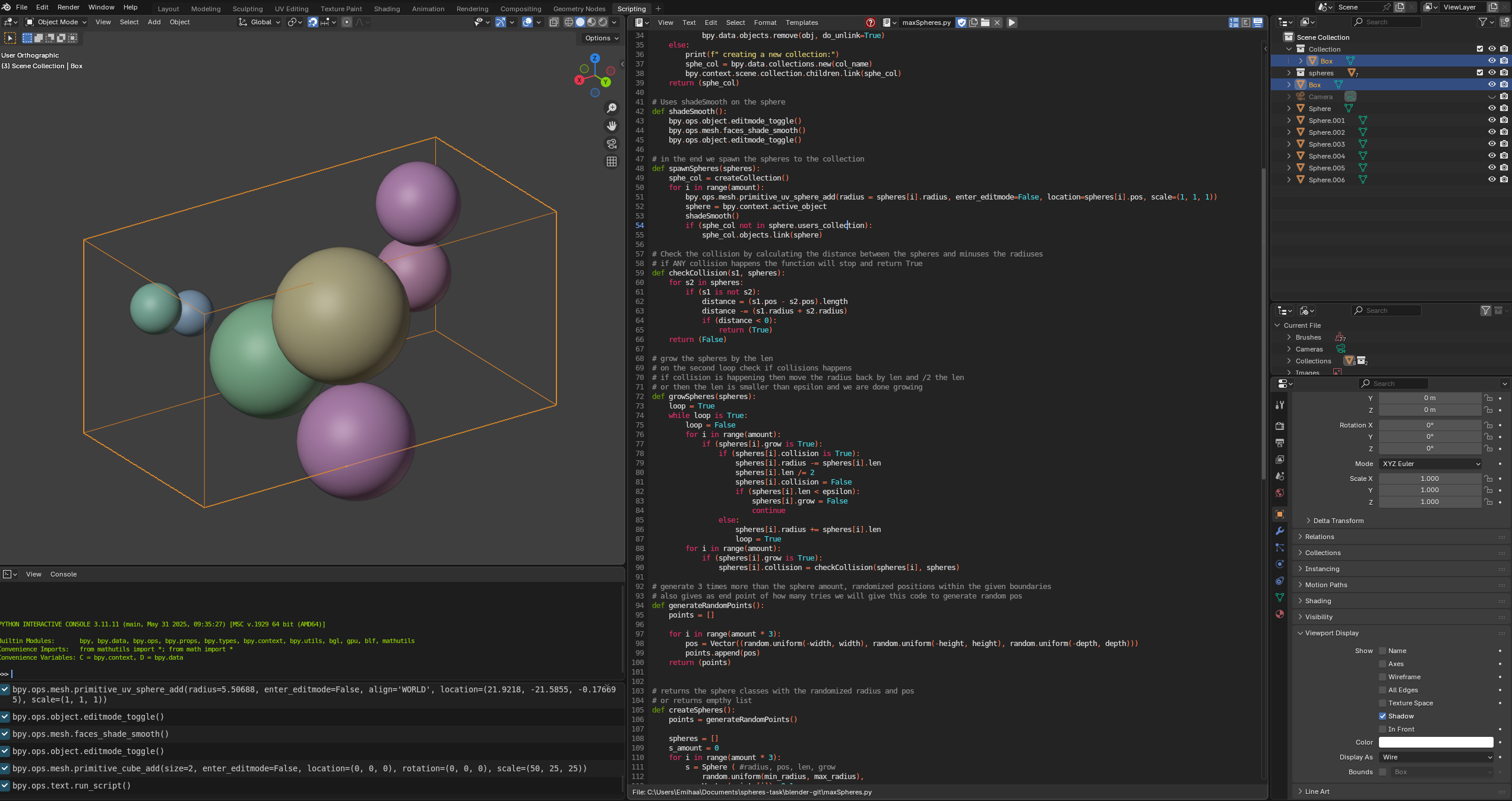The image size is (1512, 801).
Task: Click the pan hand viewport gizmo
Action: (611, 126)
